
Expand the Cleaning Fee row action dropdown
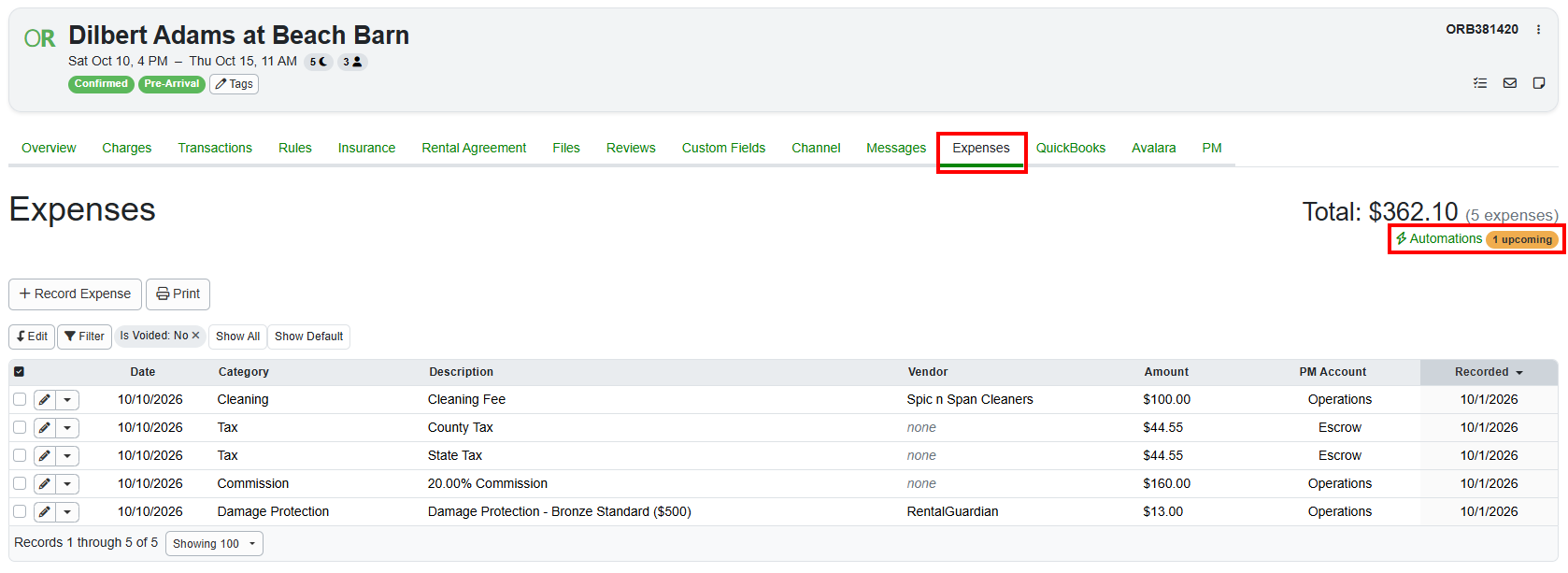pyautogui.click(x=67, y=400)
